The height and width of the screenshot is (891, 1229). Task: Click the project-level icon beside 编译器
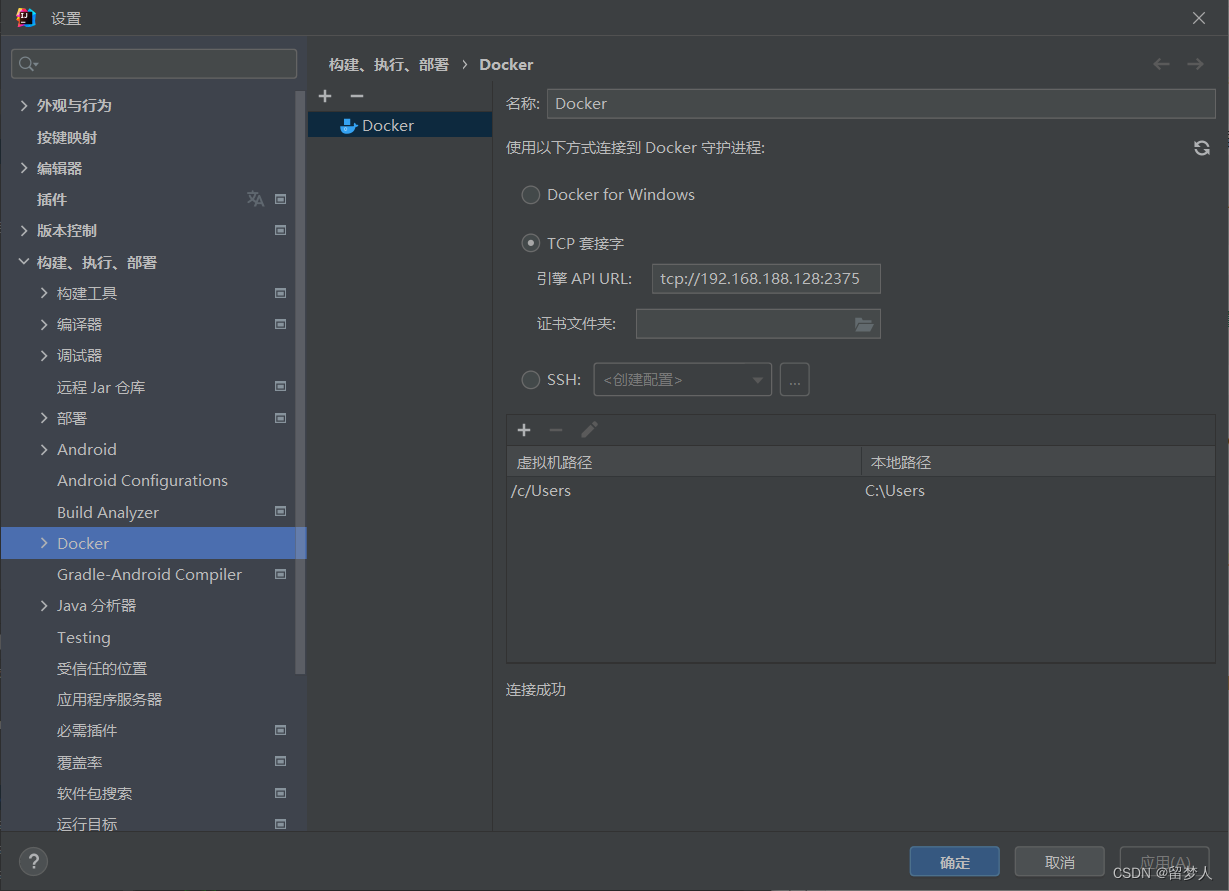click(x=281, y=324)
